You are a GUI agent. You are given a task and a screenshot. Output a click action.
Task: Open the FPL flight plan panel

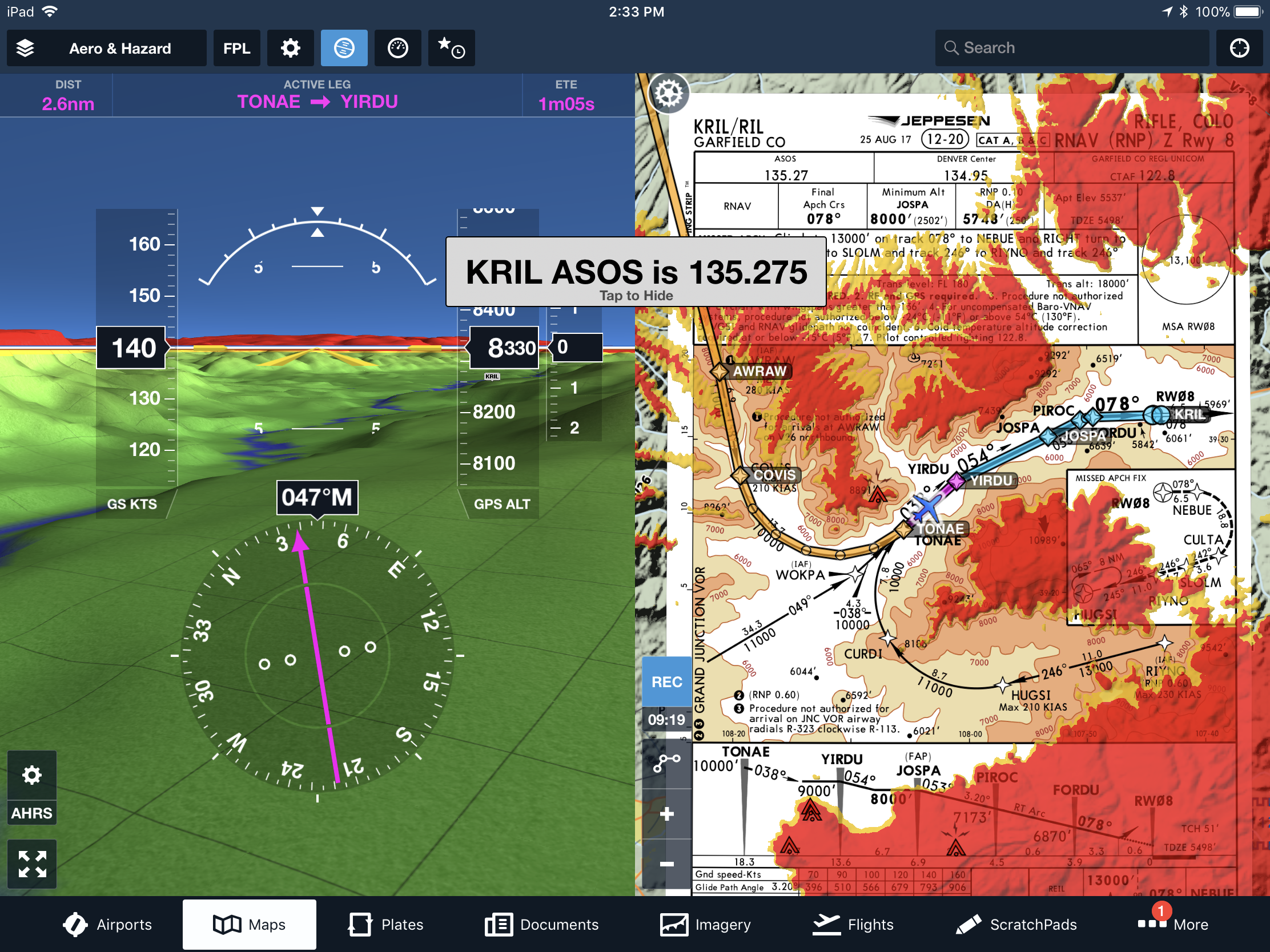[x=237, y=47]
